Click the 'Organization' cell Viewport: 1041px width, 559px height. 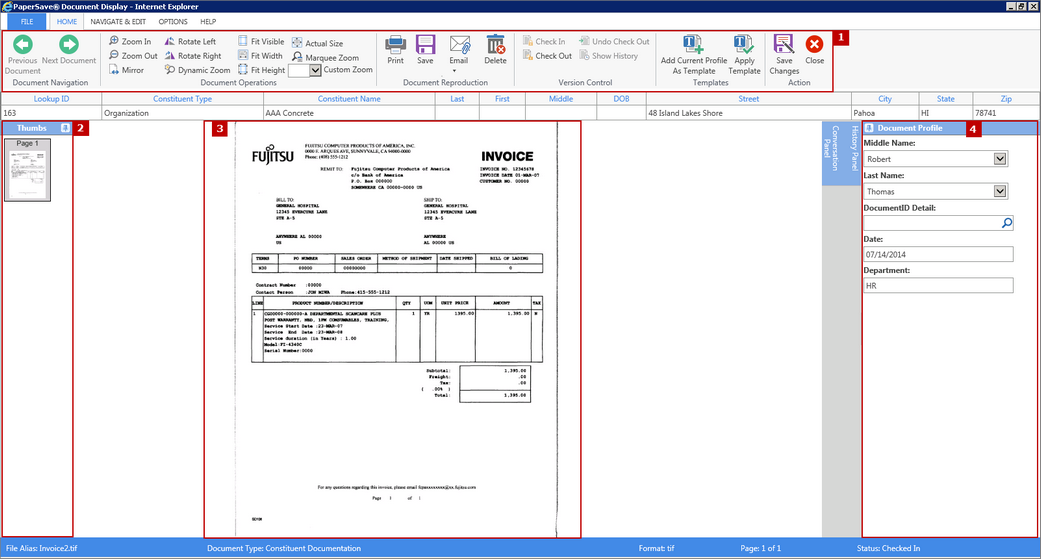coord(183,113)
